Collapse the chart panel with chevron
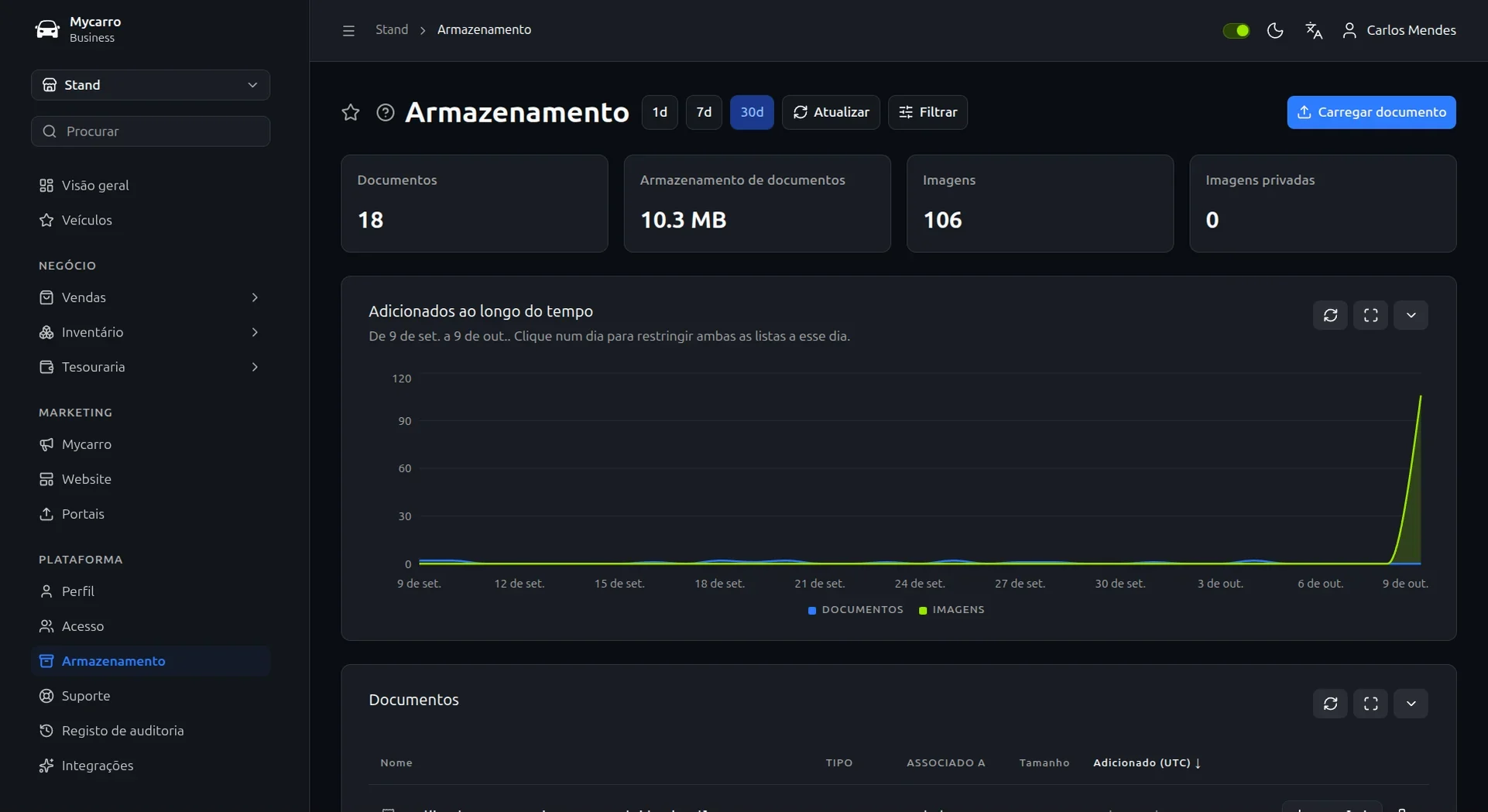 pyautogui.click(x=1411, y=315)
